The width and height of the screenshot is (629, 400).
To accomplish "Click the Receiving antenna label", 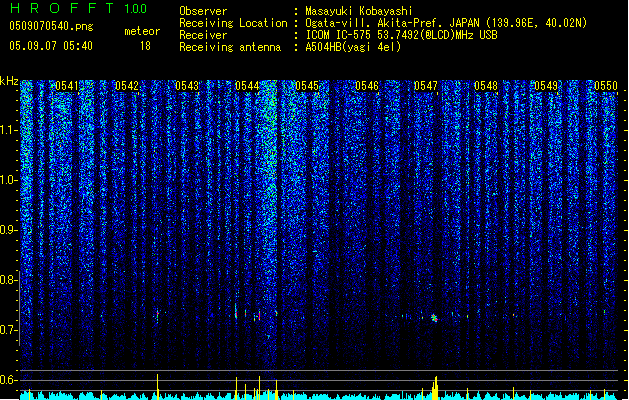I will pyautogui.click(x=230, y=47).
